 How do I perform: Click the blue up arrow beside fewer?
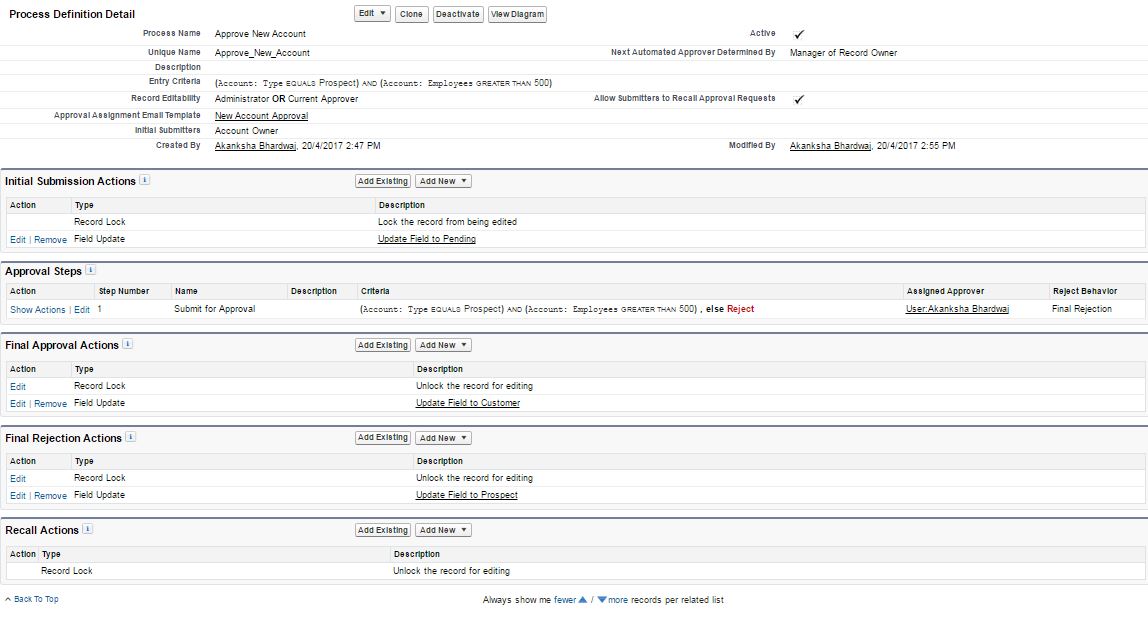(583, 599)
